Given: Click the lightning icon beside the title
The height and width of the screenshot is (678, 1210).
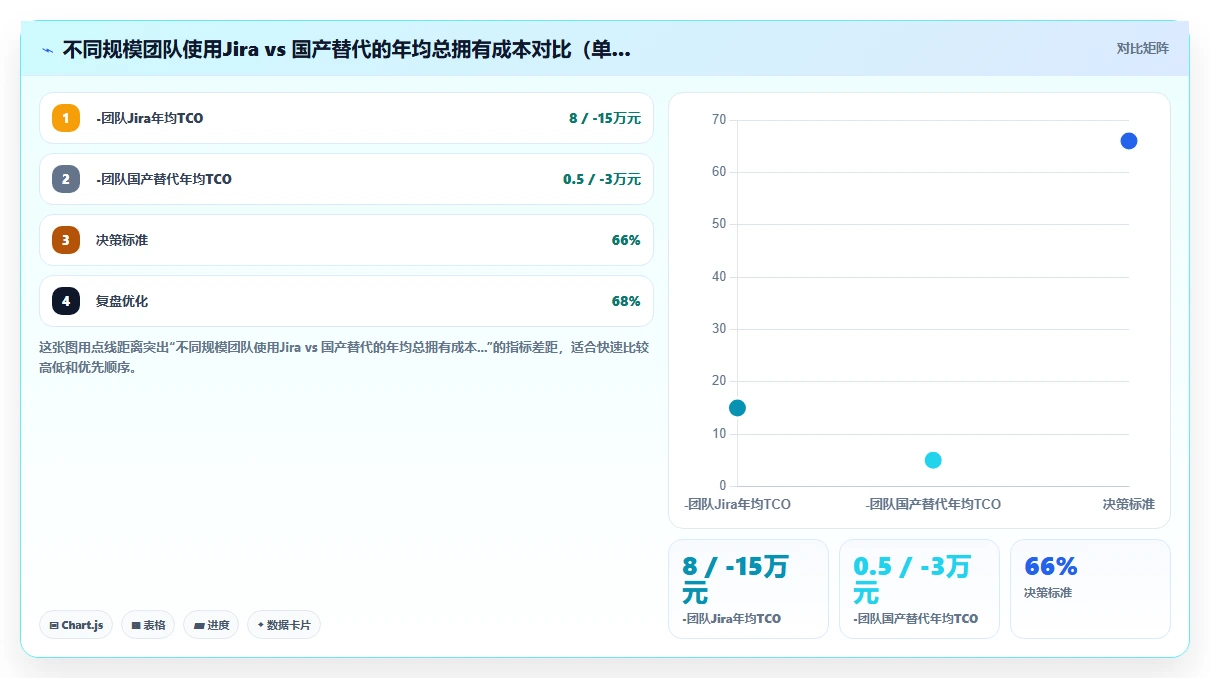Looking at the screenshot, I should click(x=48, y=50).
